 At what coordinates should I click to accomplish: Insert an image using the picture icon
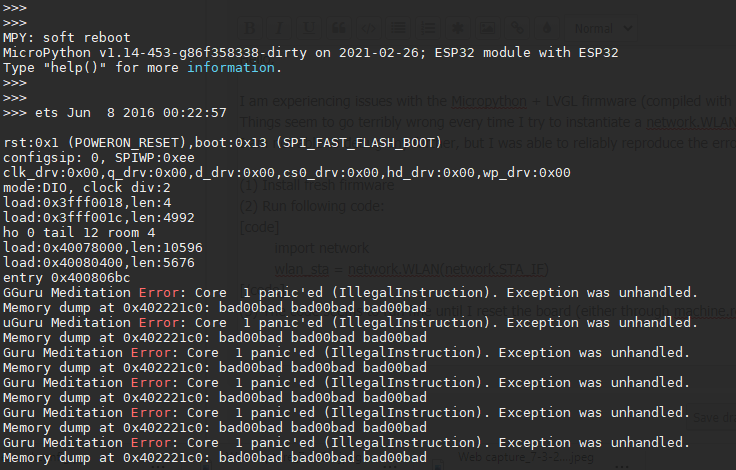coord(487,28)
